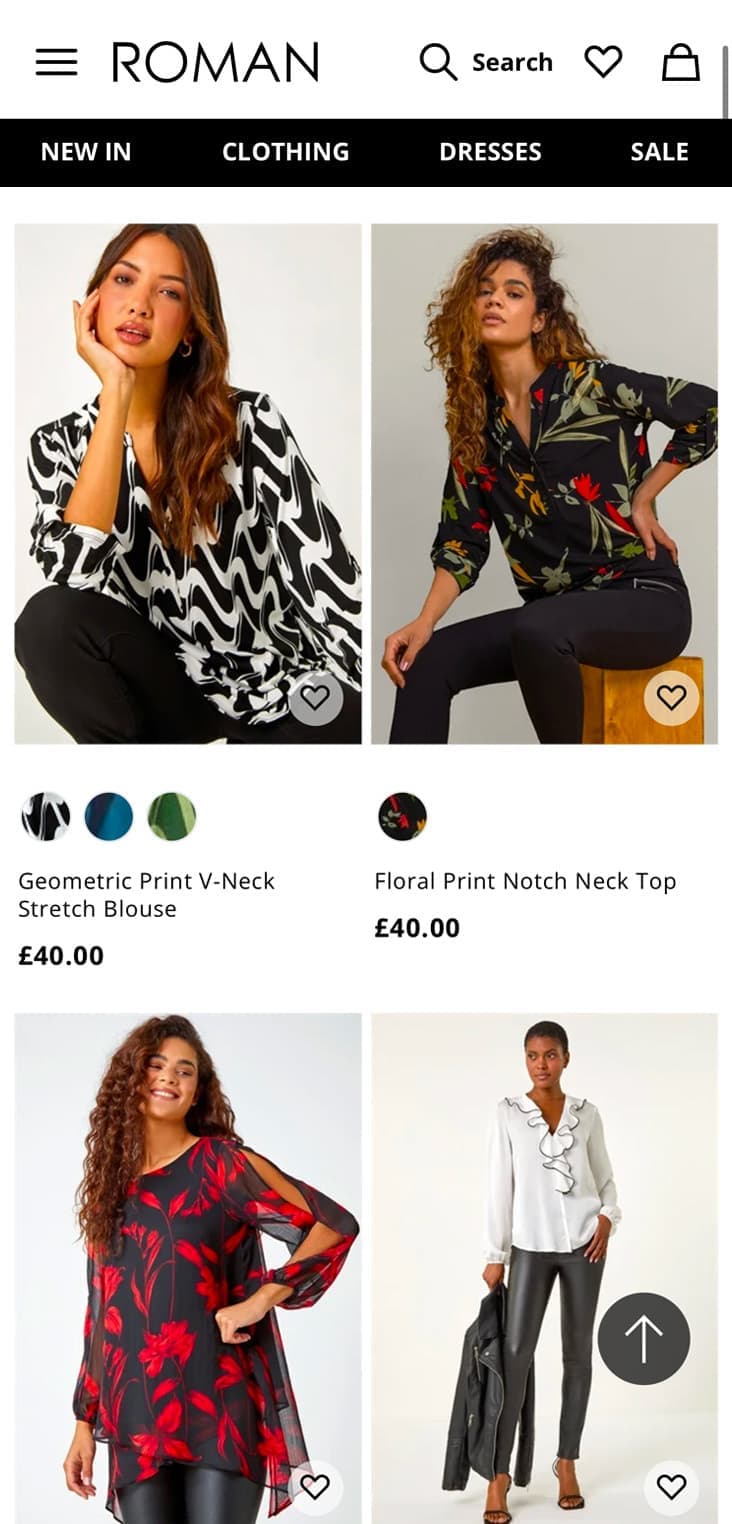Open search with the magnifying glass icon

[x=438, y=62]
